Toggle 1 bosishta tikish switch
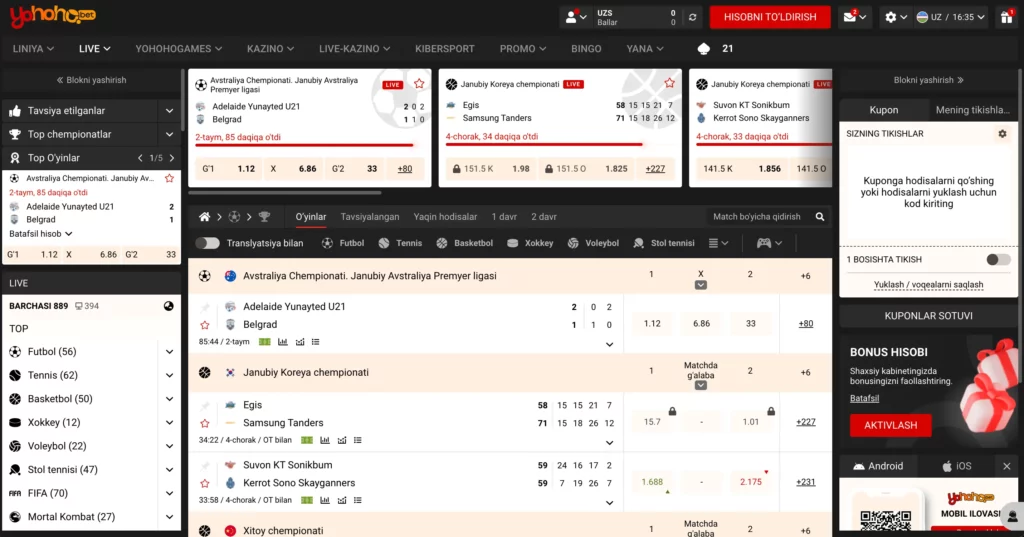This screenshot has height=537, width=1024. coord(999,259)
